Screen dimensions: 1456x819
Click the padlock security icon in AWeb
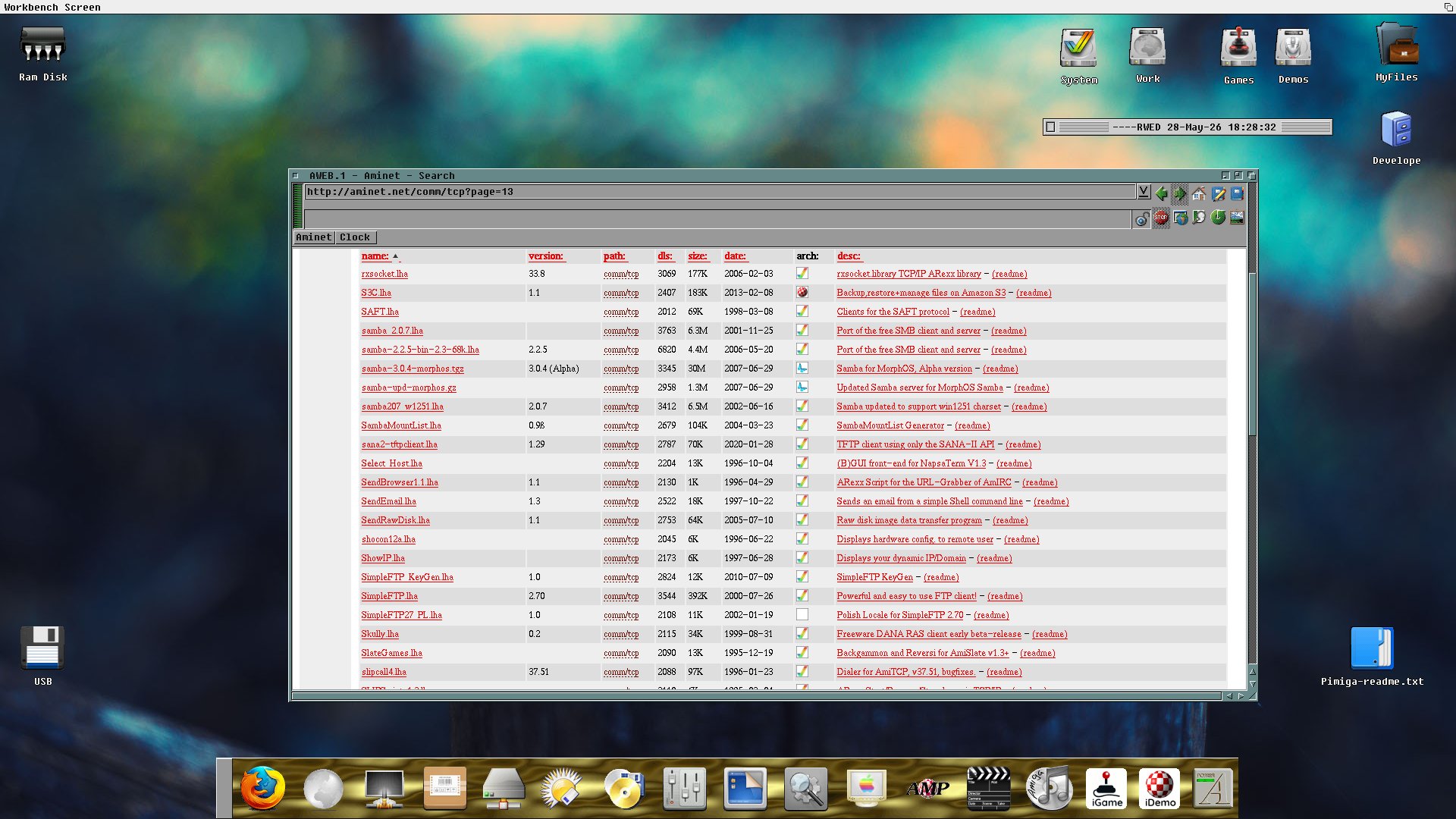click(1142, 218)
